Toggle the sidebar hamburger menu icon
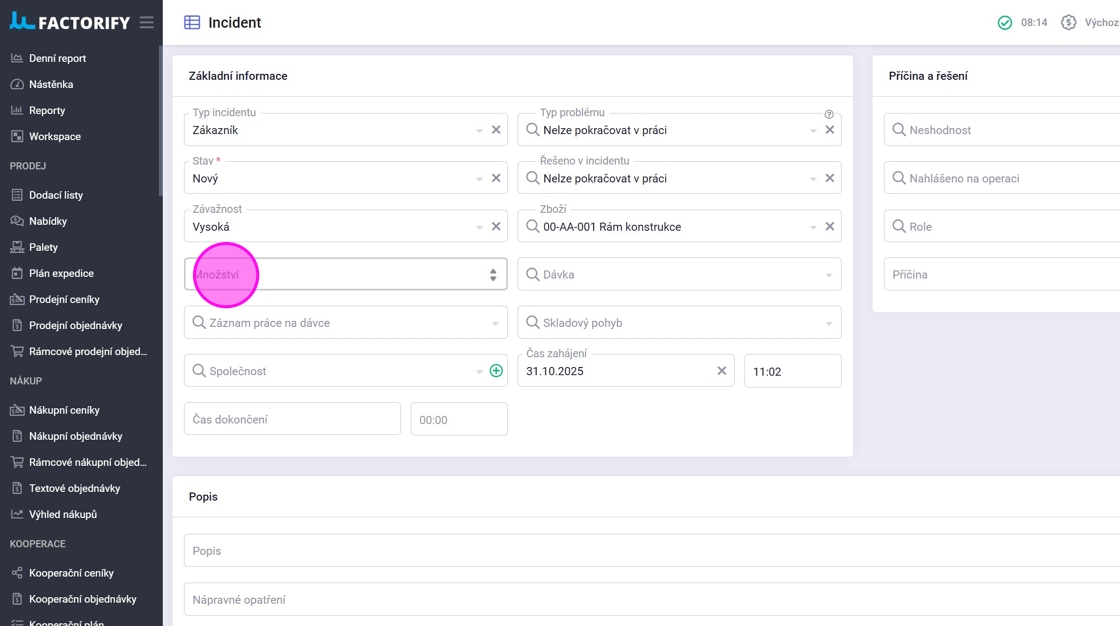Image resolution: width=1120 pixels, height=626 pixels. click(x=147, y=22)
